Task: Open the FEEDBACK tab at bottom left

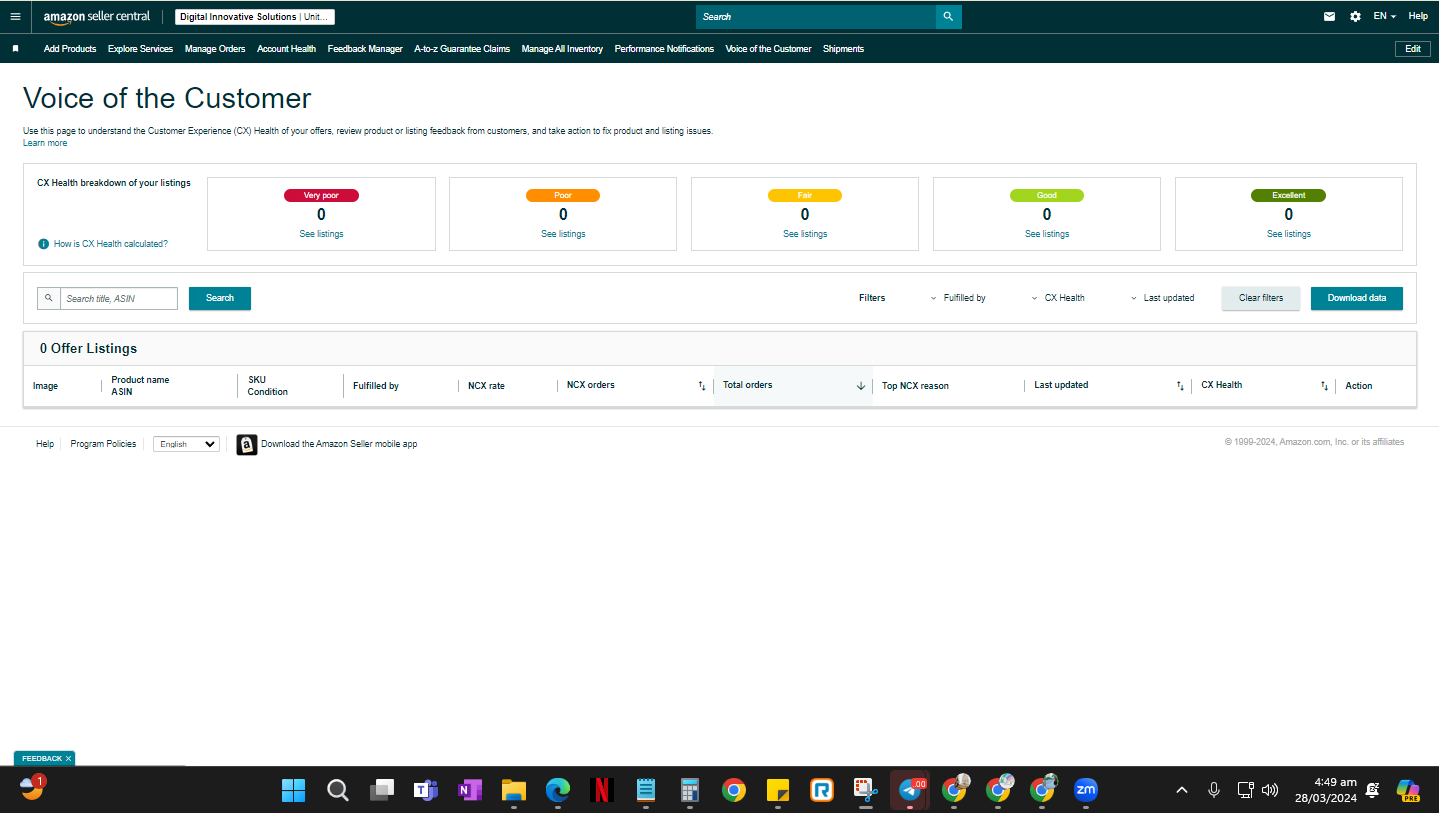Action: 42,759
